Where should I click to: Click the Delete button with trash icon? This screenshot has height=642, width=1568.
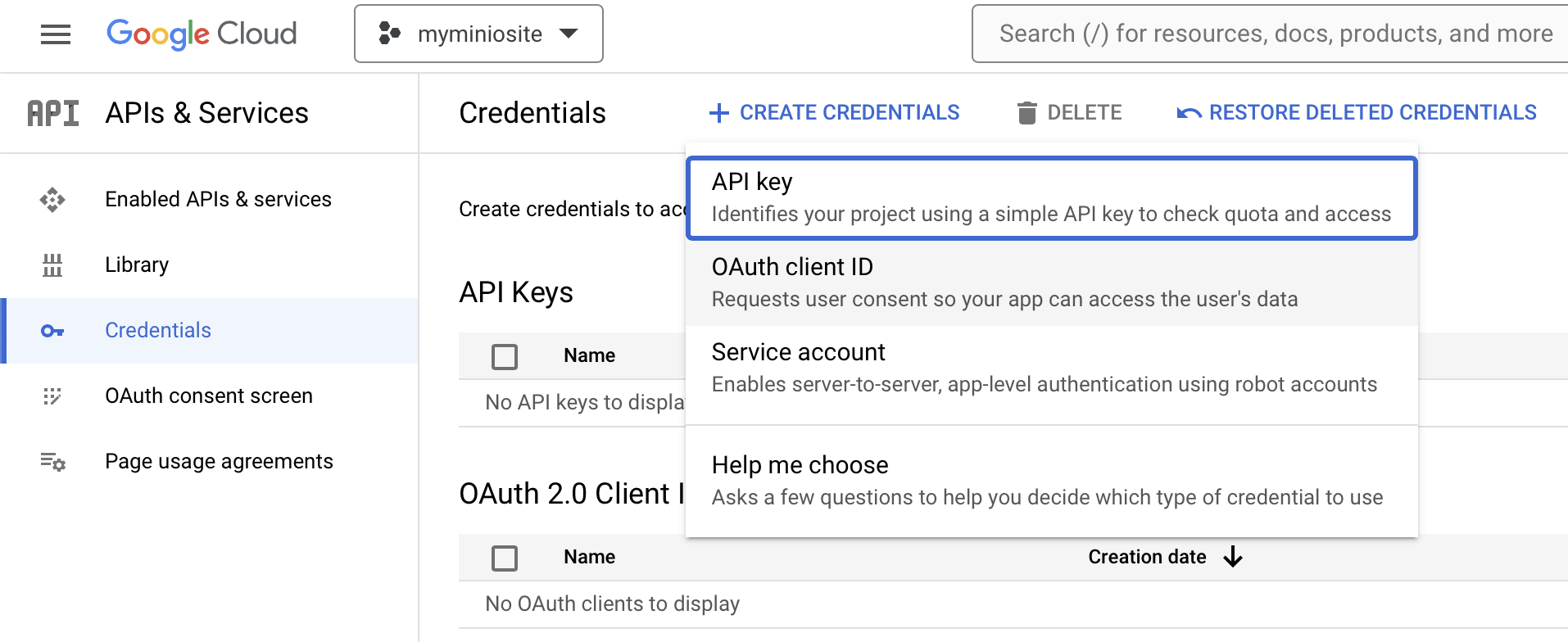1069,113
